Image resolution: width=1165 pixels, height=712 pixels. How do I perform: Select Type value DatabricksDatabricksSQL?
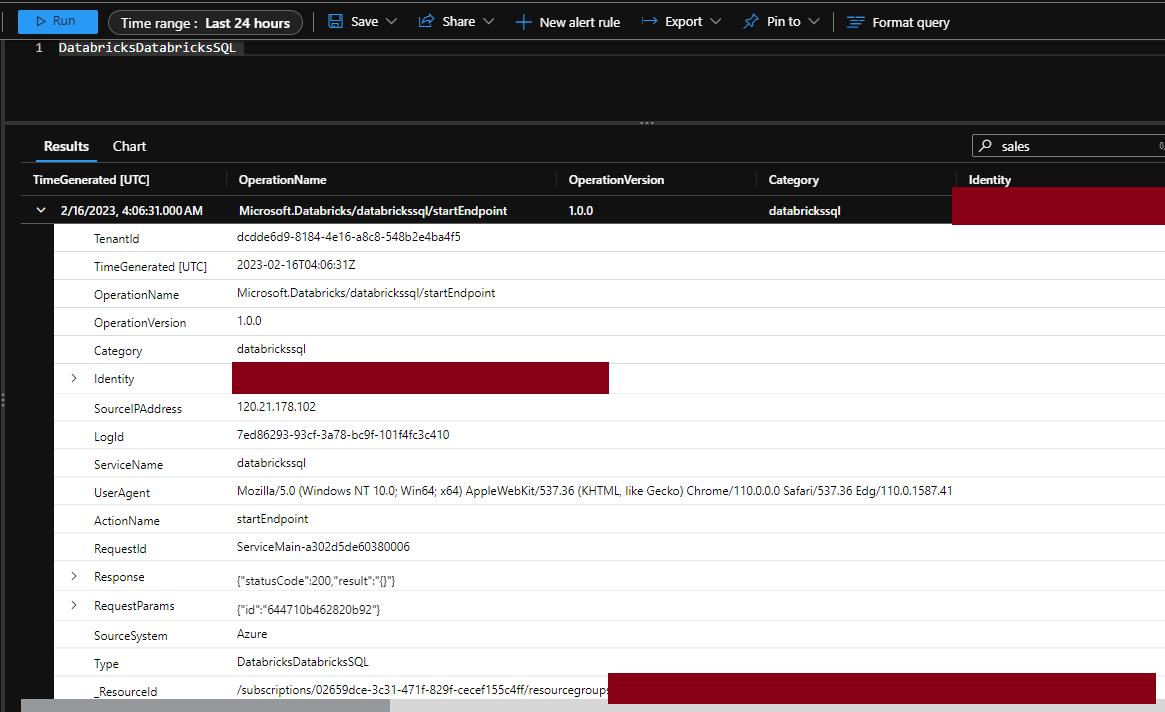pyautogui.click(x=302, y=662)
